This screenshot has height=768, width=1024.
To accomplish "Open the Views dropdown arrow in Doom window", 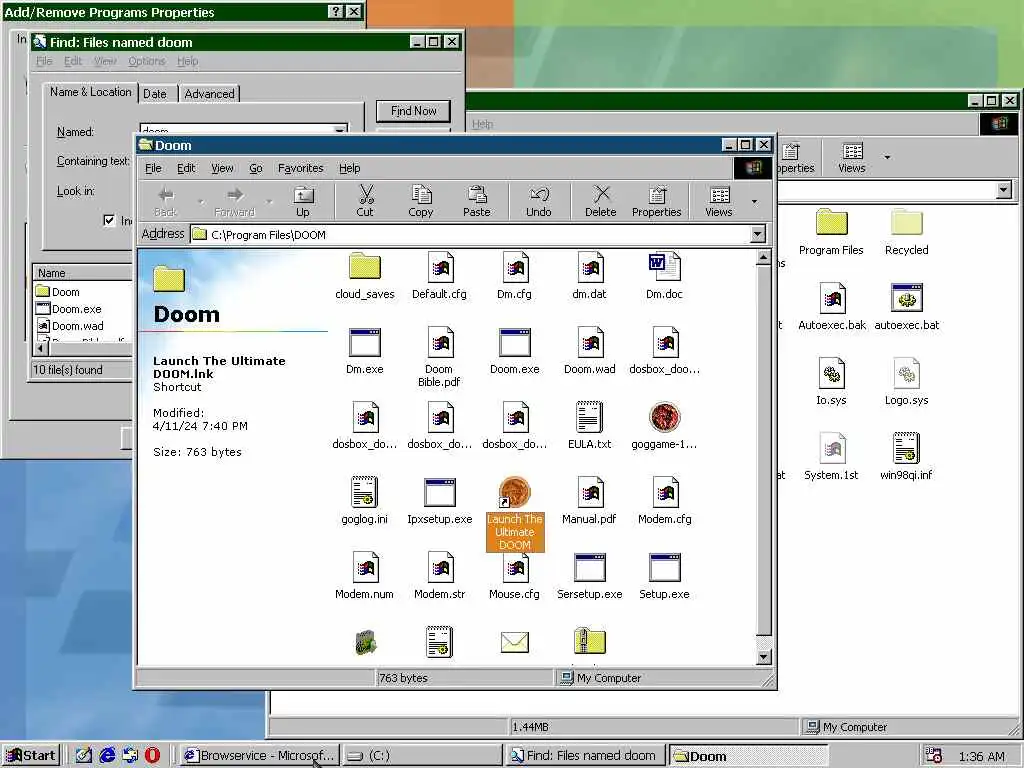I will (x=755, y=202).
